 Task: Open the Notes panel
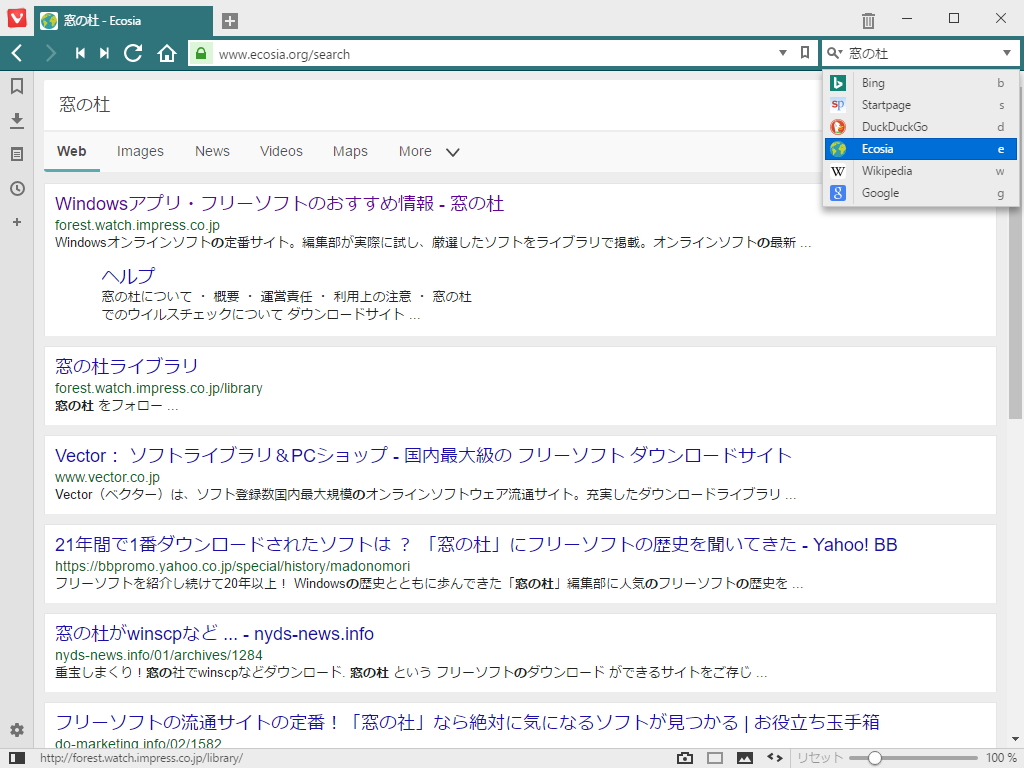click(16, 154)
